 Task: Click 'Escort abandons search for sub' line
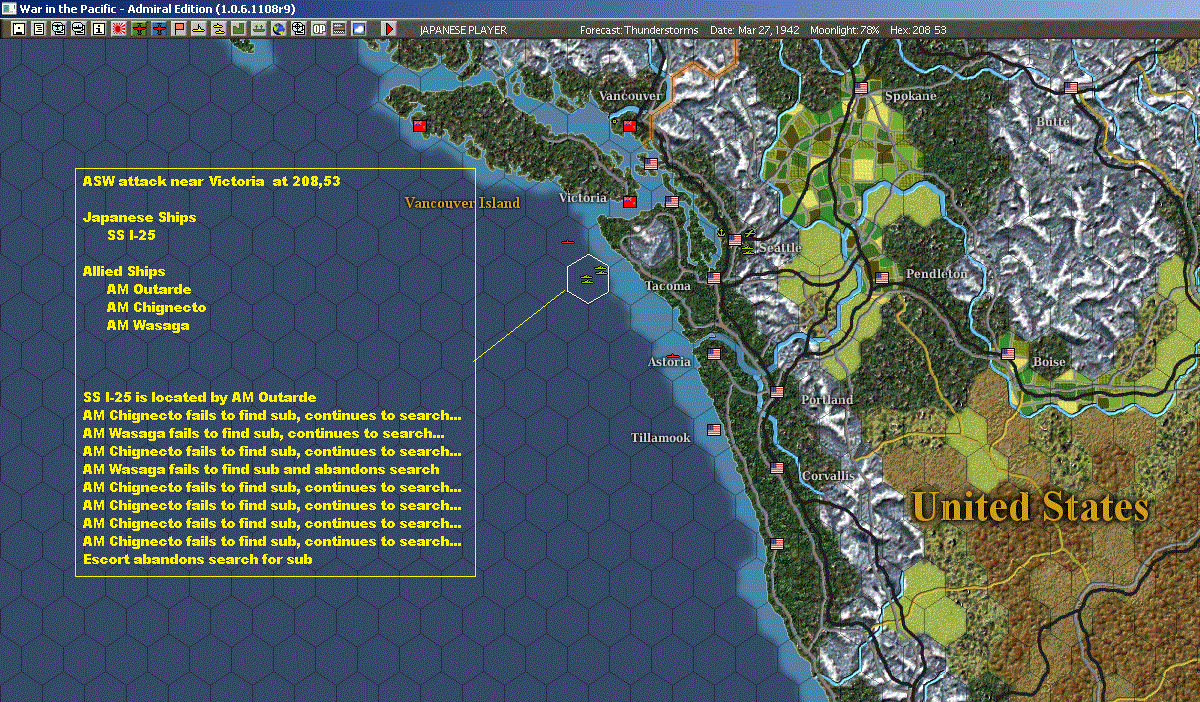click(198, 560)
